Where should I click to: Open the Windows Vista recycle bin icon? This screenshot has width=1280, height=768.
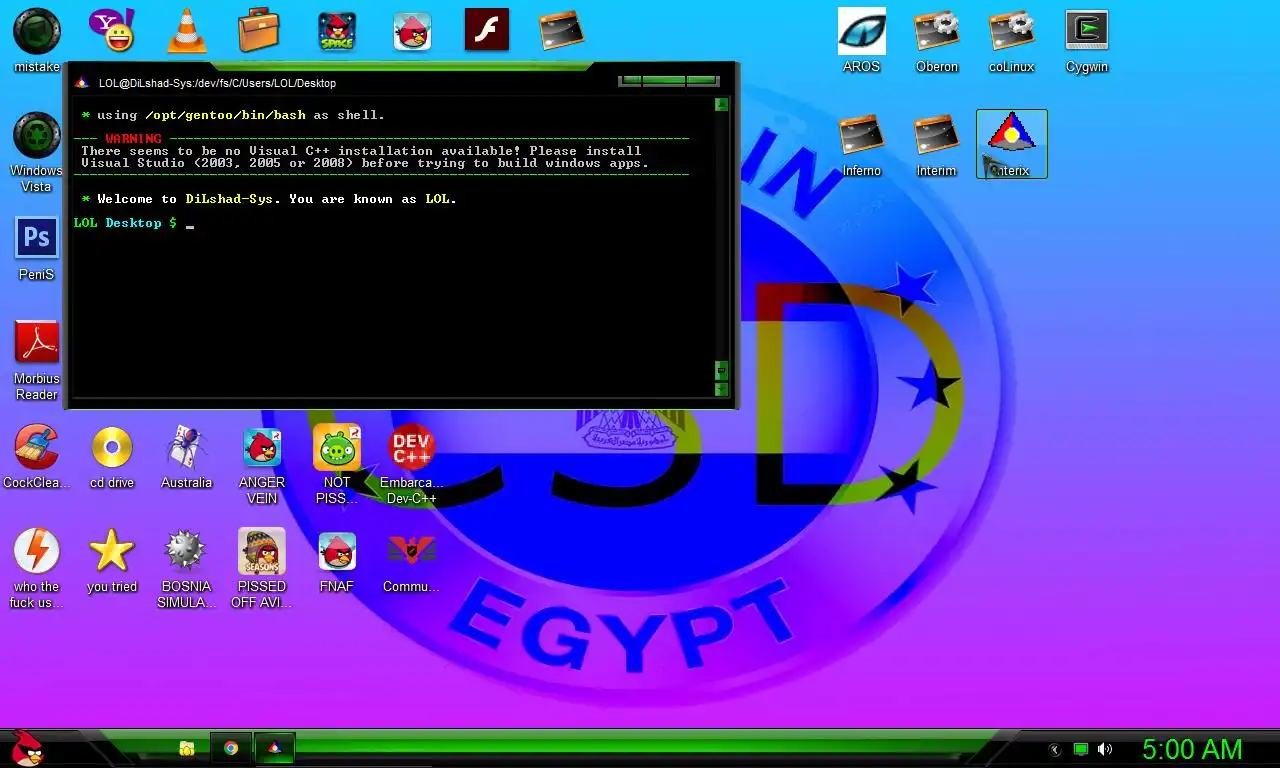37,152
